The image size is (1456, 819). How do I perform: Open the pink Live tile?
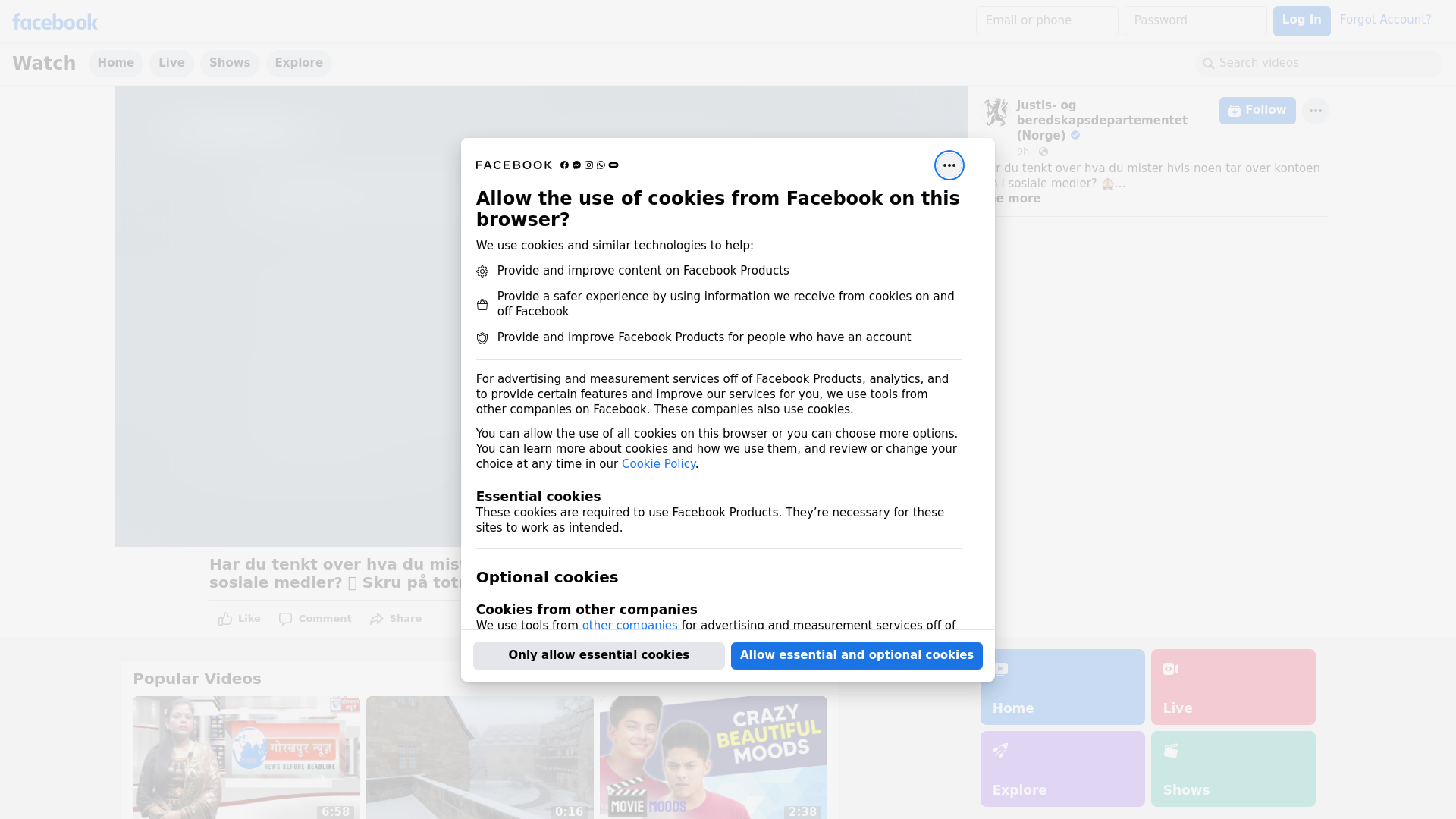1233,687
